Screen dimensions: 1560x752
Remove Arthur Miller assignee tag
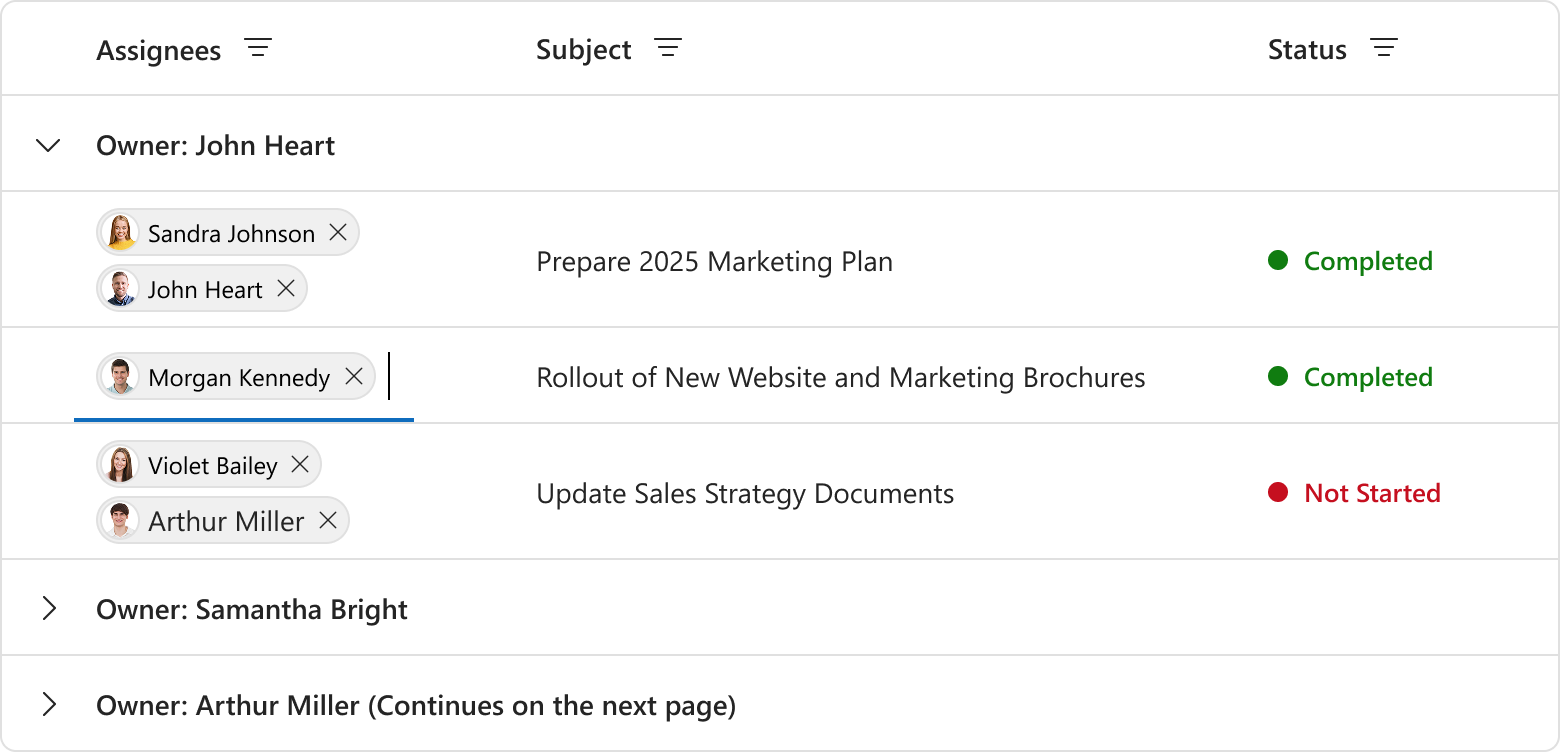328,520
